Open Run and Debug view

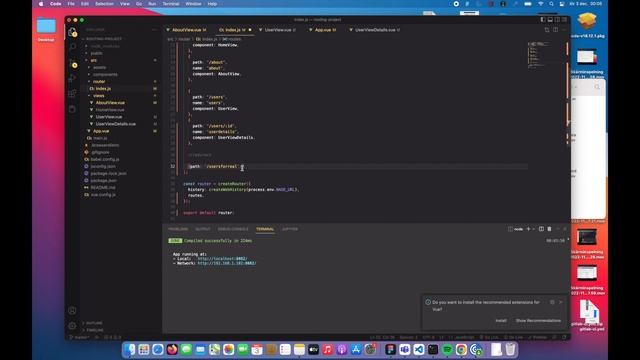(72, 78)
